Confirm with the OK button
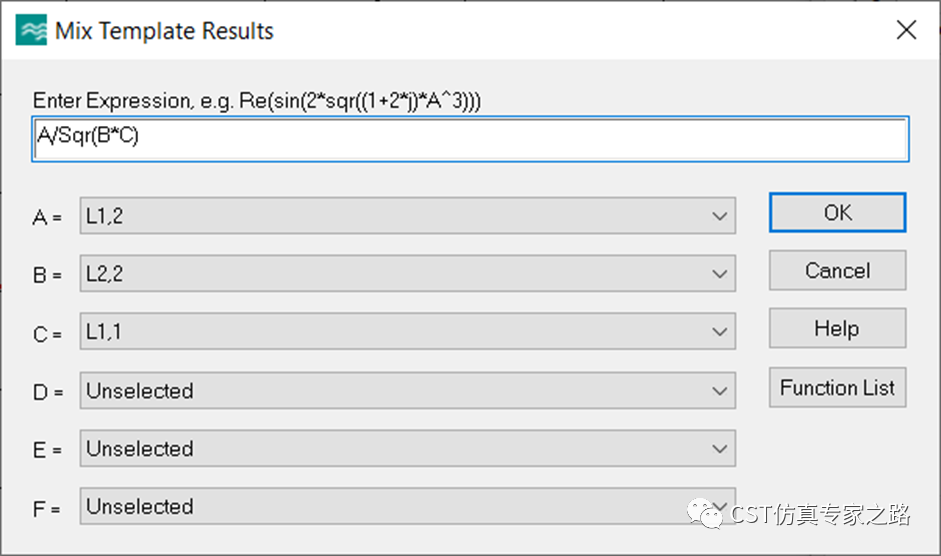Screen dimensions: 941x556 (837, 213)
